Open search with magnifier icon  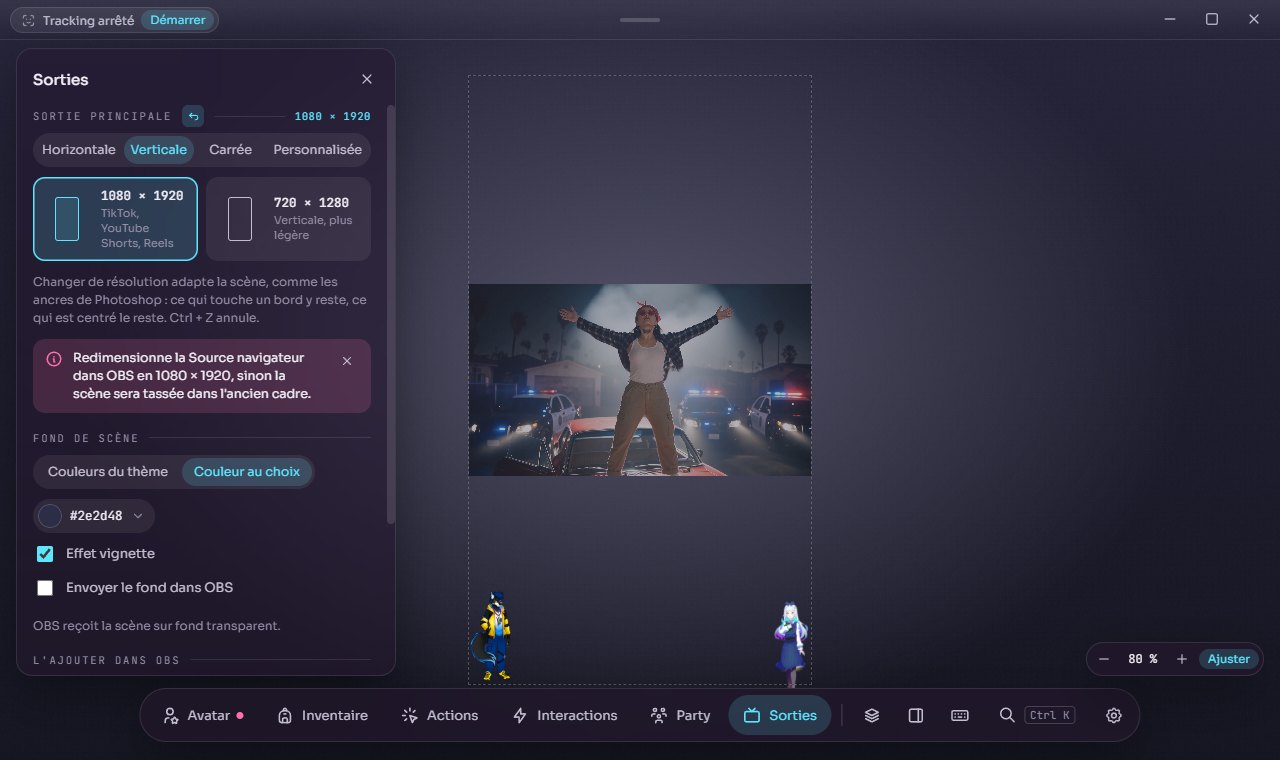pos(1007,715)
